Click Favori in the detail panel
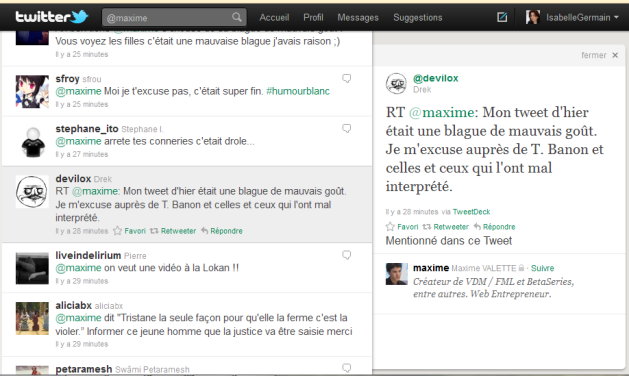The height and width of the screenshot is (376, 629). pos(408,227)
